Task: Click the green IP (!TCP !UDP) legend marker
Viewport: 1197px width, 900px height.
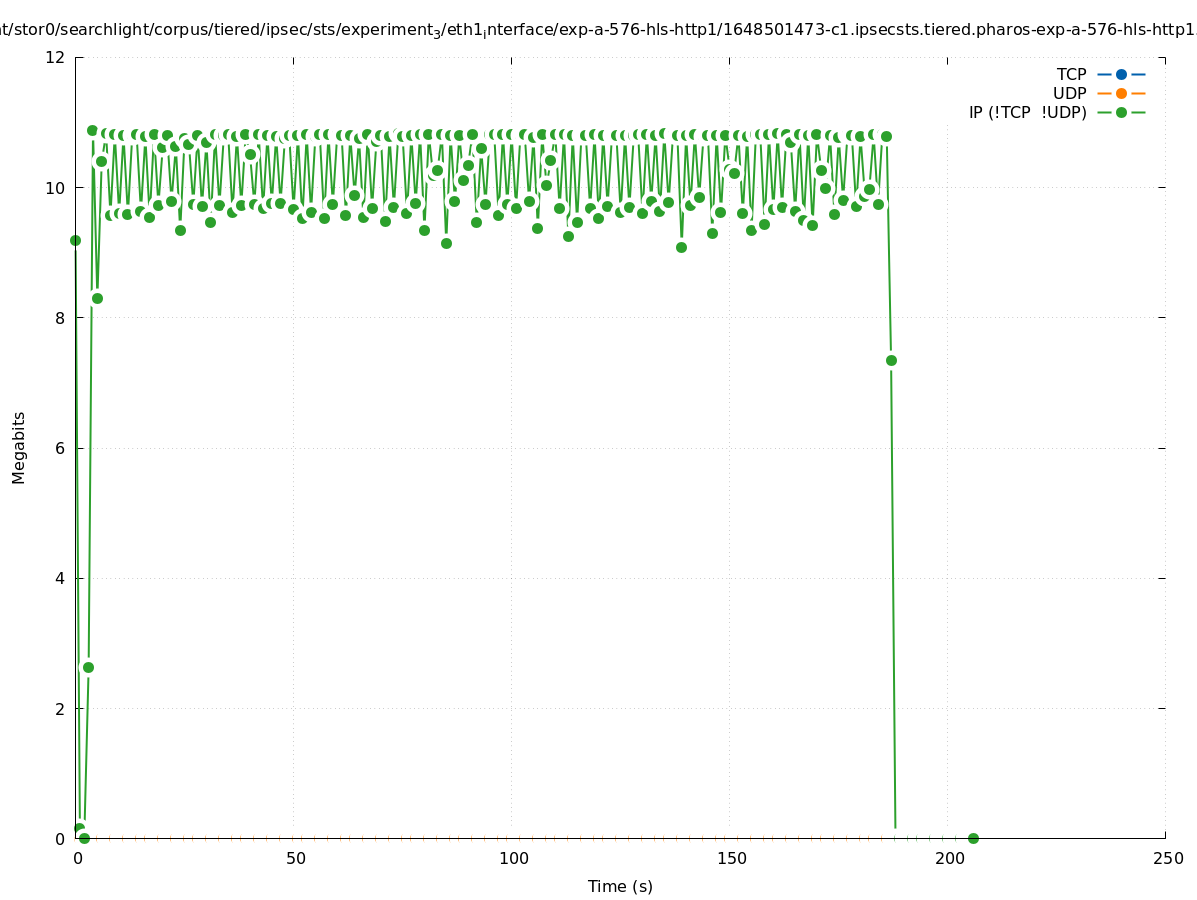Action: [1121, 113]
